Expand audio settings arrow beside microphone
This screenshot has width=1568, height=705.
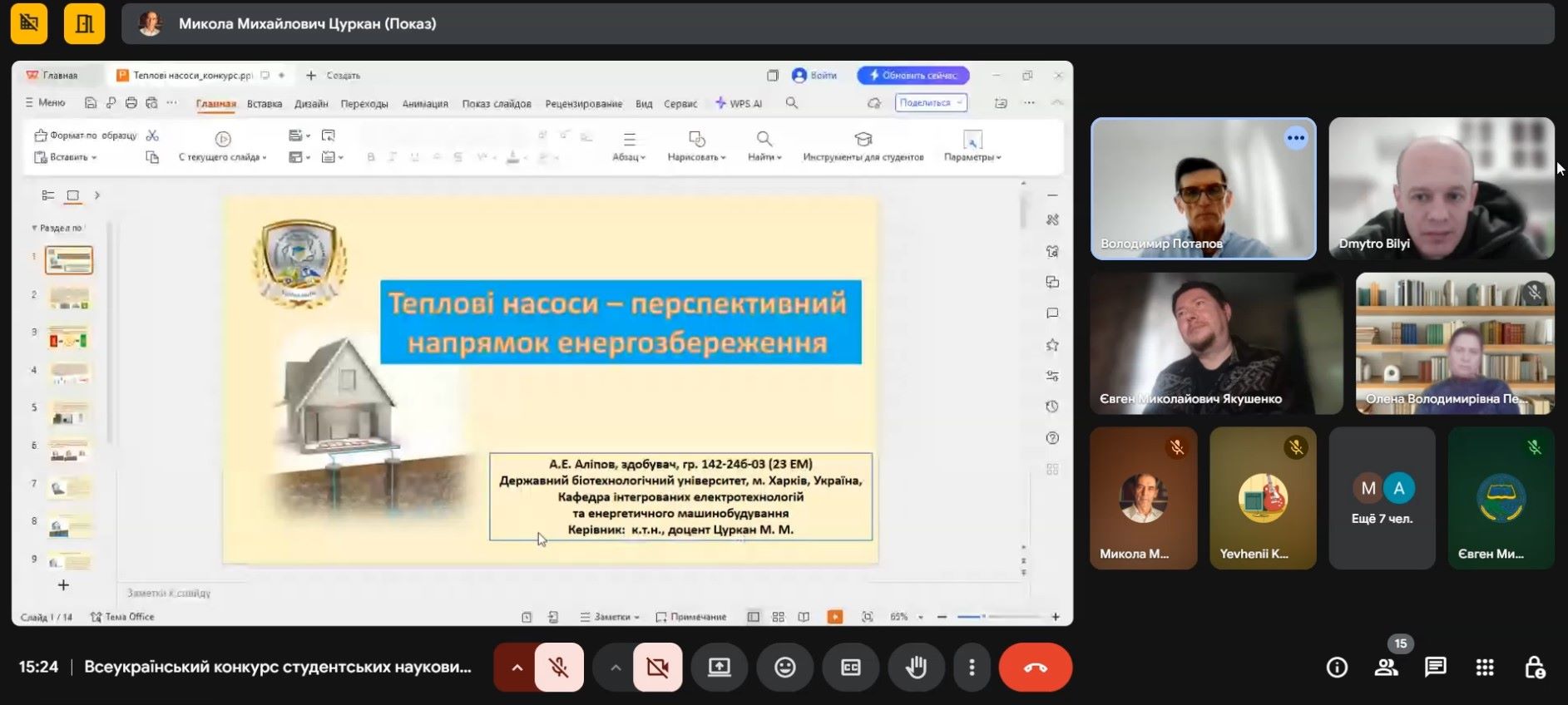517,668
